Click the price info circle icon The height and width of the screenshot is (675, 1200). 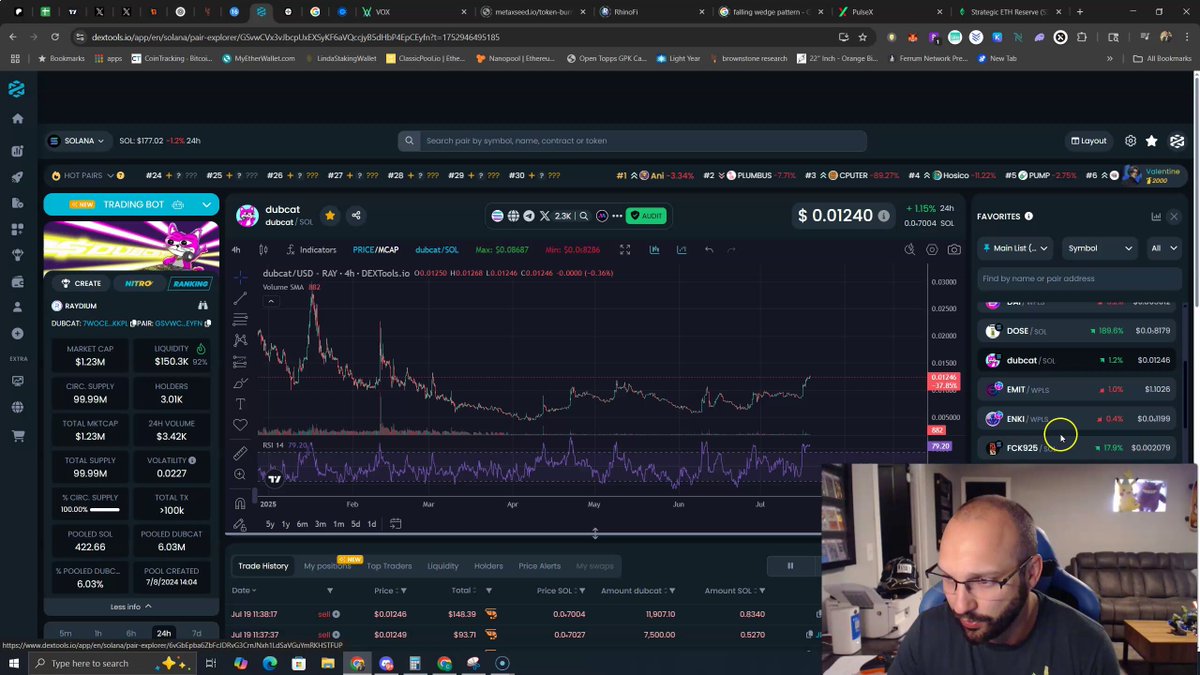(882, 214)
